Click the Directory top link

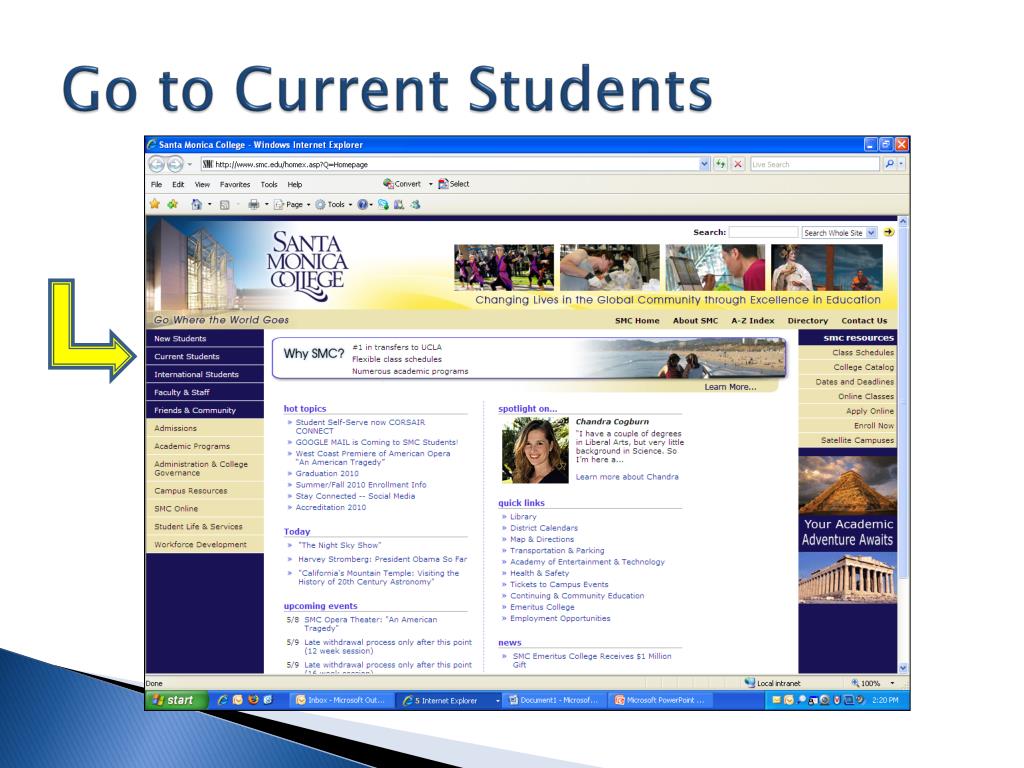[x=807, y=321]
